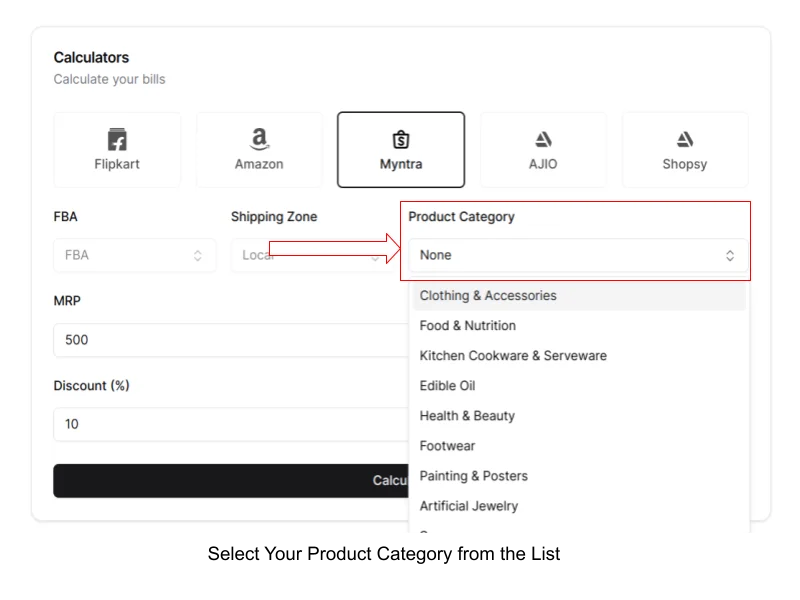The height and width of the screenshot is (600, 800).
Task: Select the Shopsy calculator tab
Action: [x=685, y=150]
